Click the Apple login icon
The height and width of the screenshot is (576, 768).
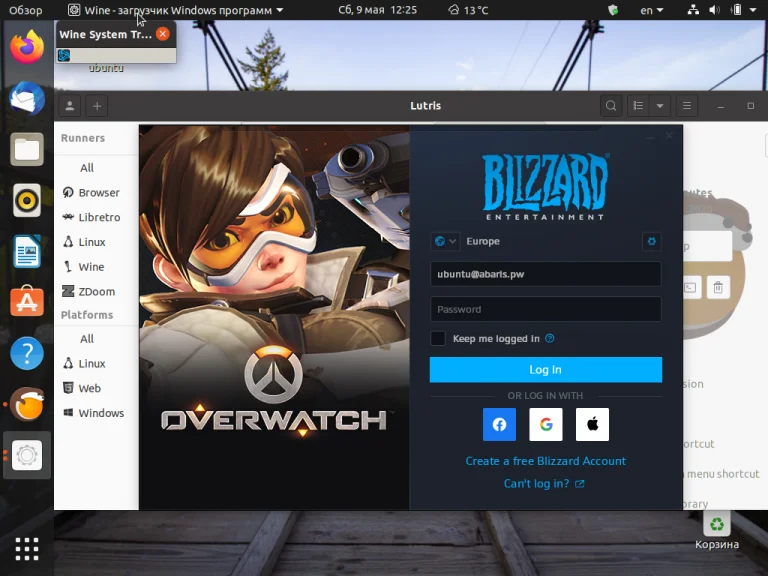point(592,424)
